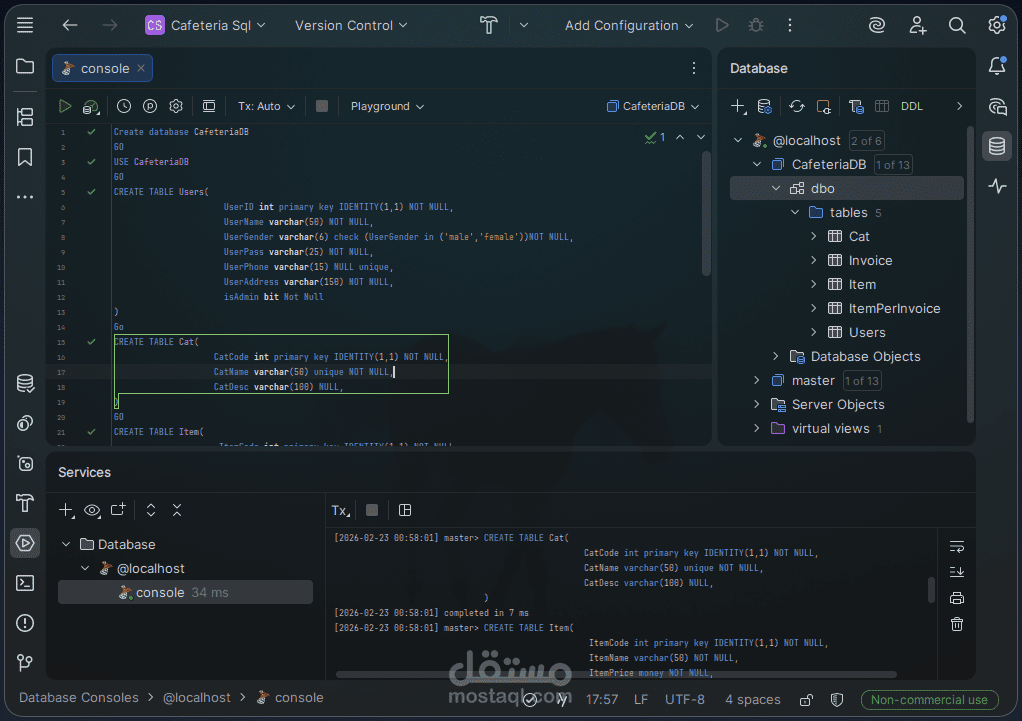Add new data source plus icon in Database panel
1022x721 pixels.
click(x=738, y=106)
